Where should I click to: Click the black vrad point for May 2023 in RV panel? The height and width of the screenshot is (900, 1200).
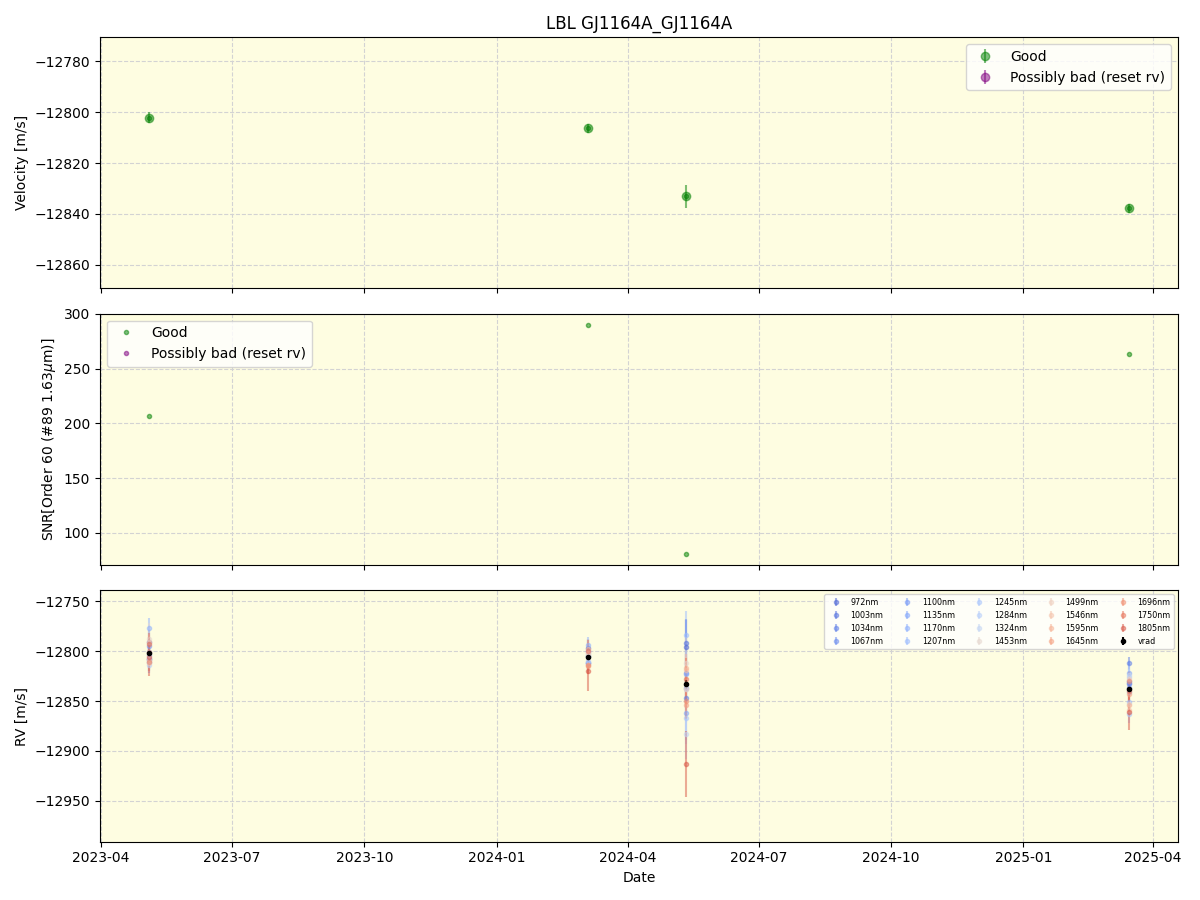point(149,653)
